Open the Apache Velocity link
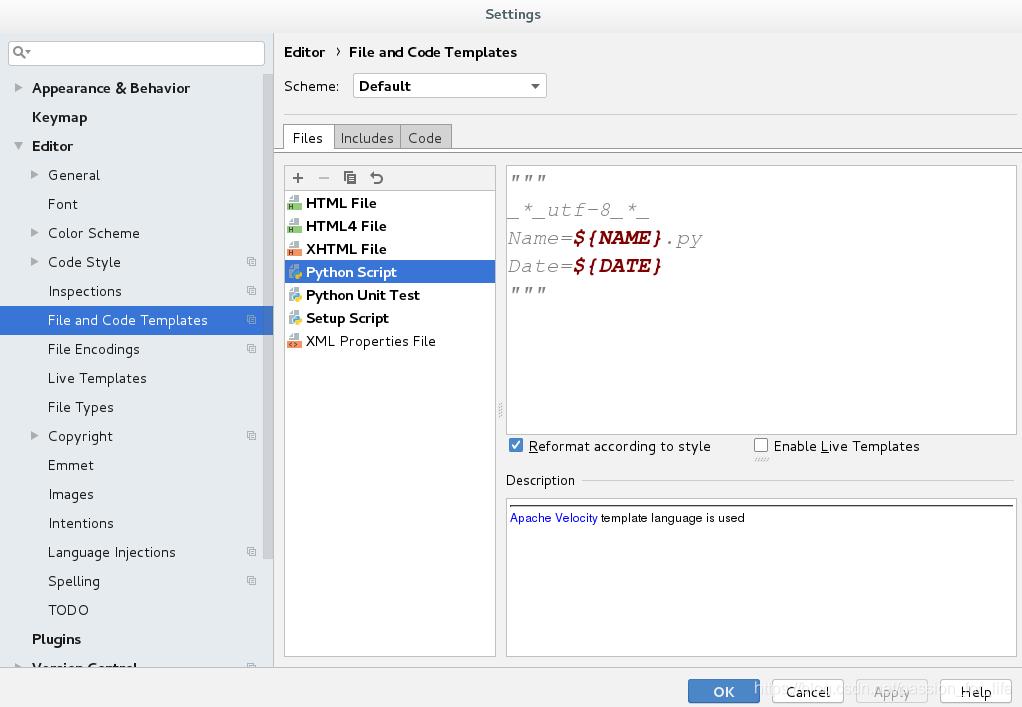1022x707 pixels. pos(553,518)
